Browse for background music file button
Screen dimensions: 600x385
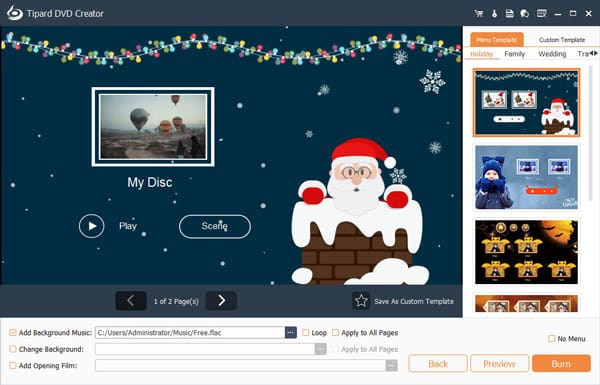click(290, 333)
